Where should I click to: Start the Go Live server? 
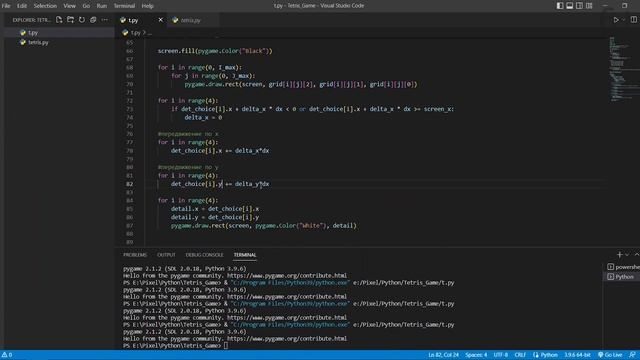pos(610,355)
